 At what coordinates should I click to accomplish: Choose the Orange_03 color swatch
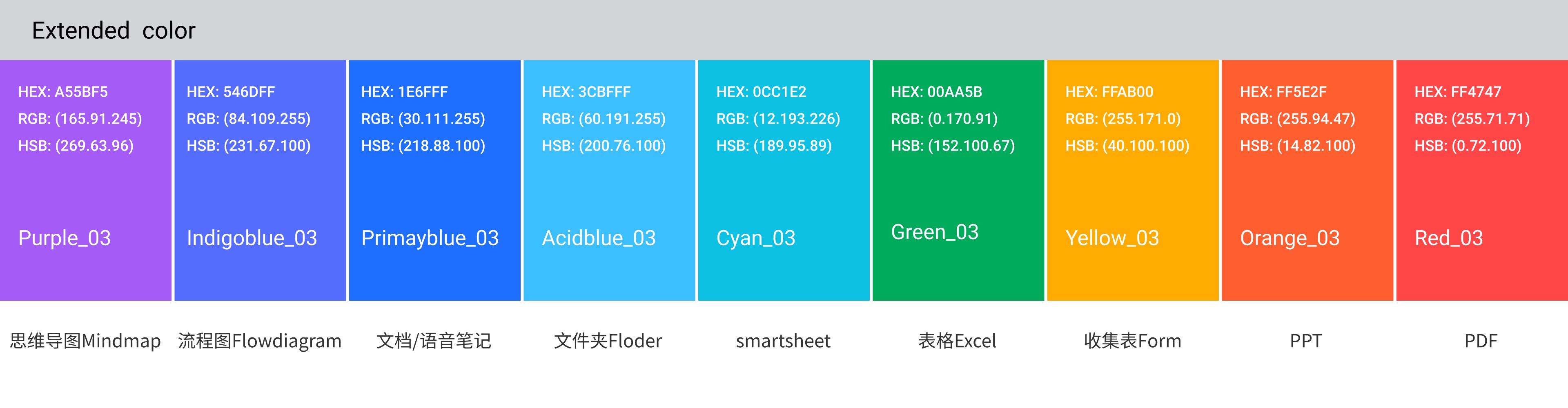point(1307,180)
